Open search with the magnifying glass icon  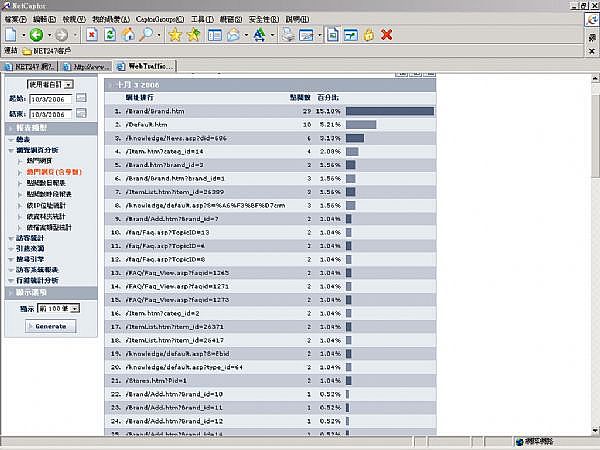[x=146, y=35]
